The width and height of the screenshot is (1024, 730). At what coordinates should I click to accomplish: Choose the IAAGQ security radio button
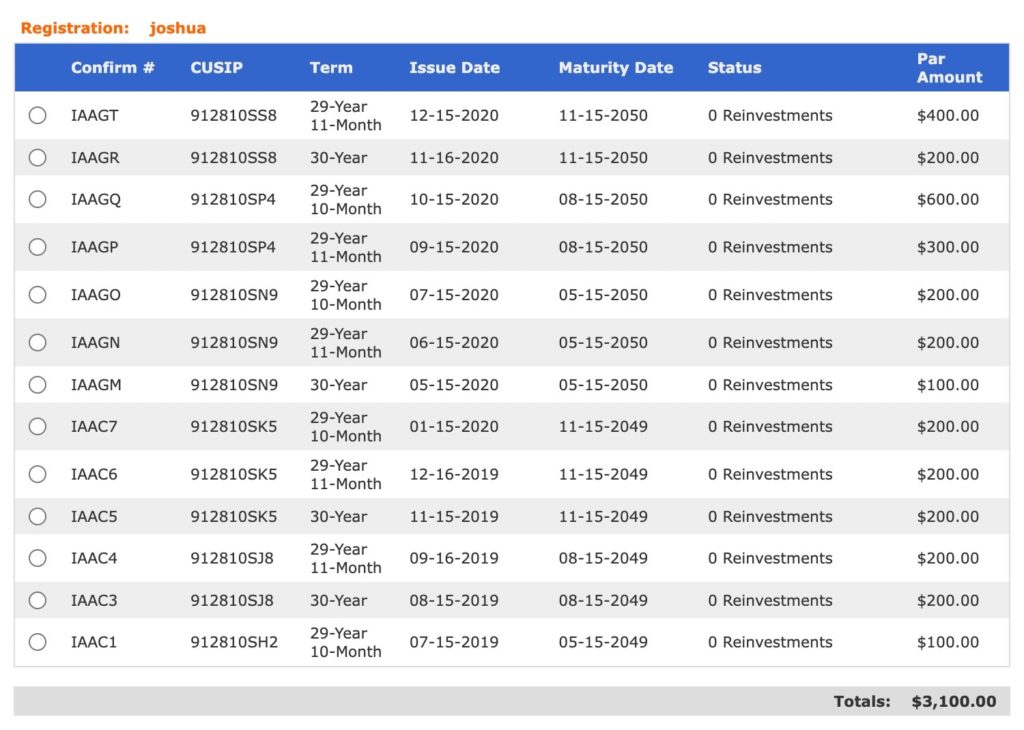[x=37, y=200]
